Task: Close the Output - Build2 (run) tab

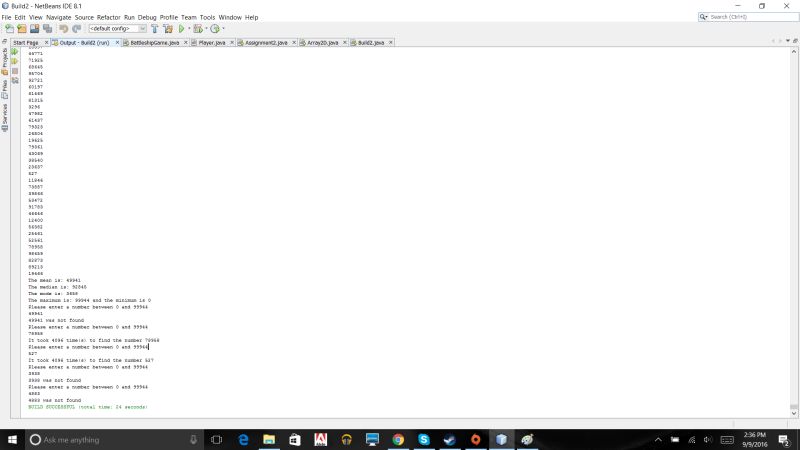Action: (117, 42)
